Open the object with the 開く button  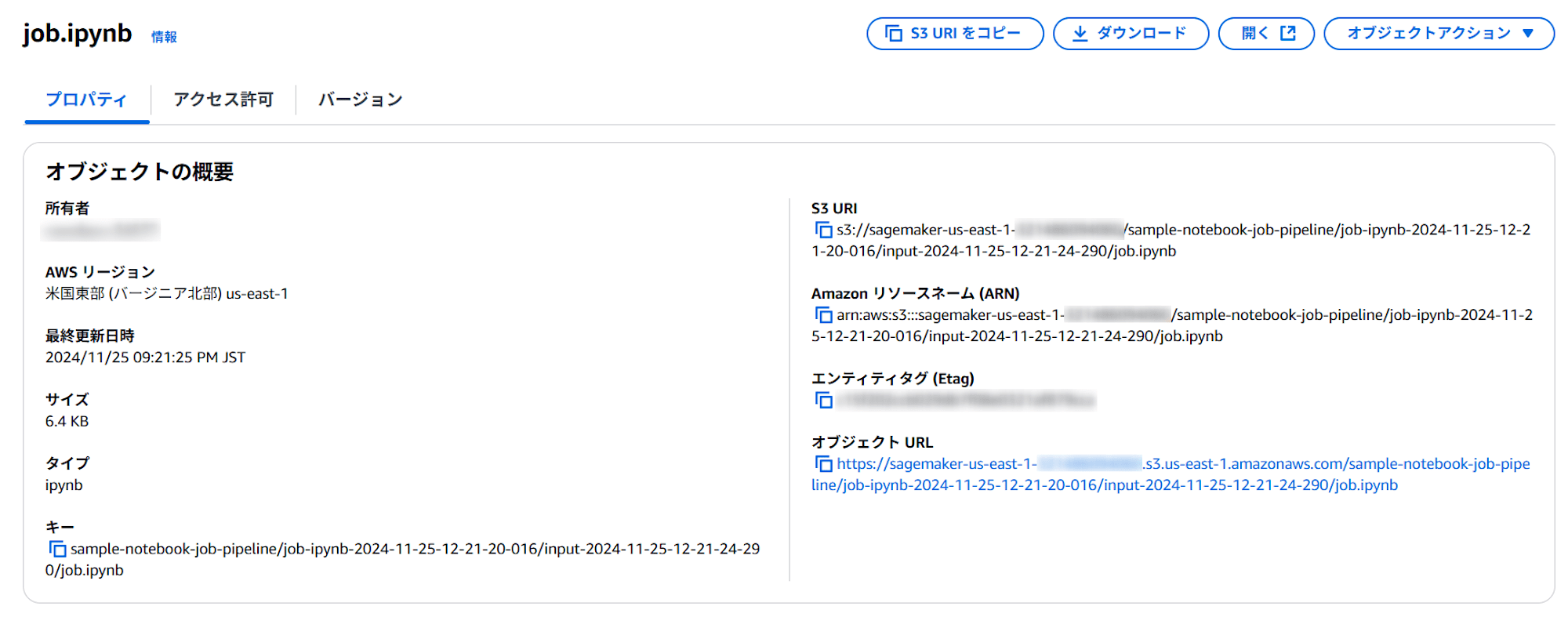[1266, 34]
